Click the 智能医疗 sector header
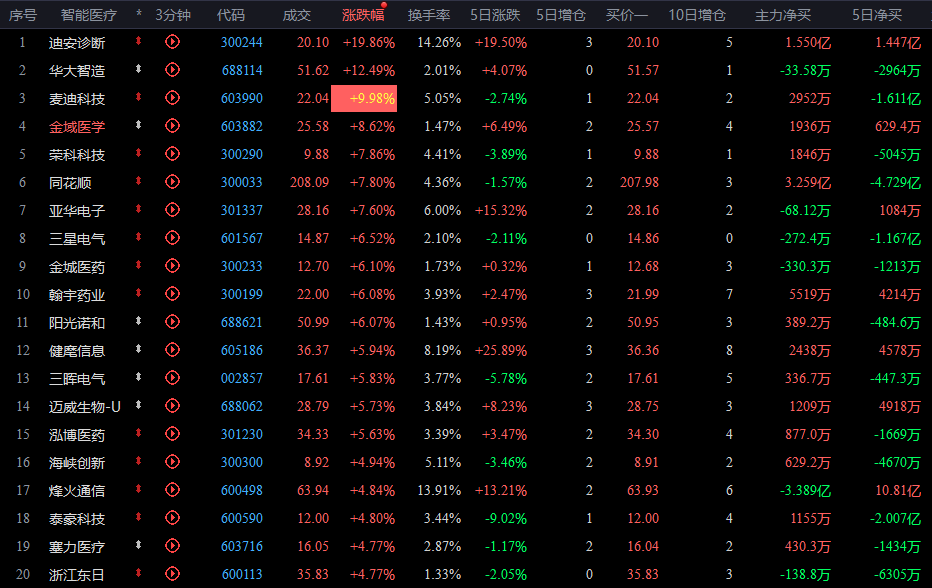 coord(89,15)
